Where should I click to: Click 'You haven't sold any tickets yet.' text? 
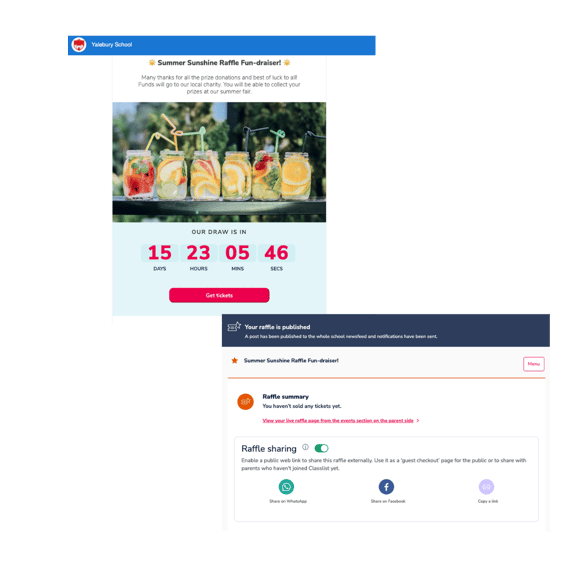pyautogui.click(x=302, y=406)
